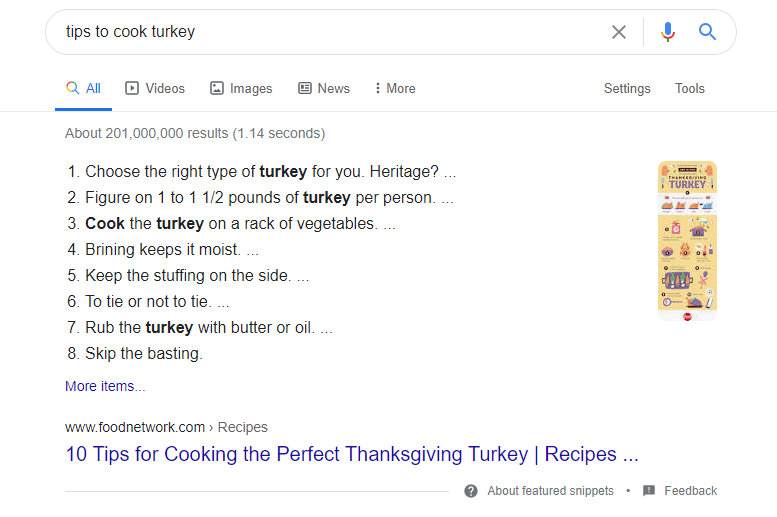Expand the list with More items link
This screenshot has width=777, height=517.
[105, 386]
